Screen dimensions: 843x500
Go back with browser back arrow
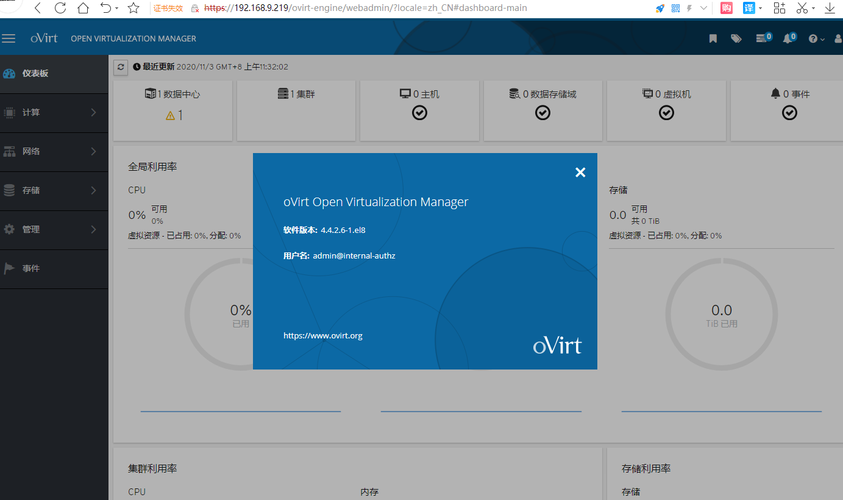point(38,8)
